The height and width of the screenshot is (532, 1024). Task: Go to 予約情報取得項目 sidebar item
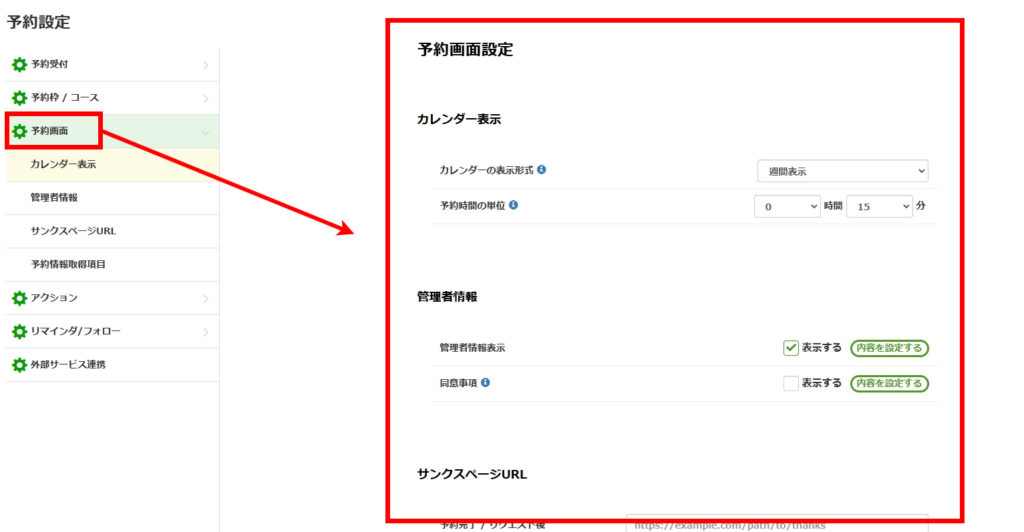tap(68, 265)
